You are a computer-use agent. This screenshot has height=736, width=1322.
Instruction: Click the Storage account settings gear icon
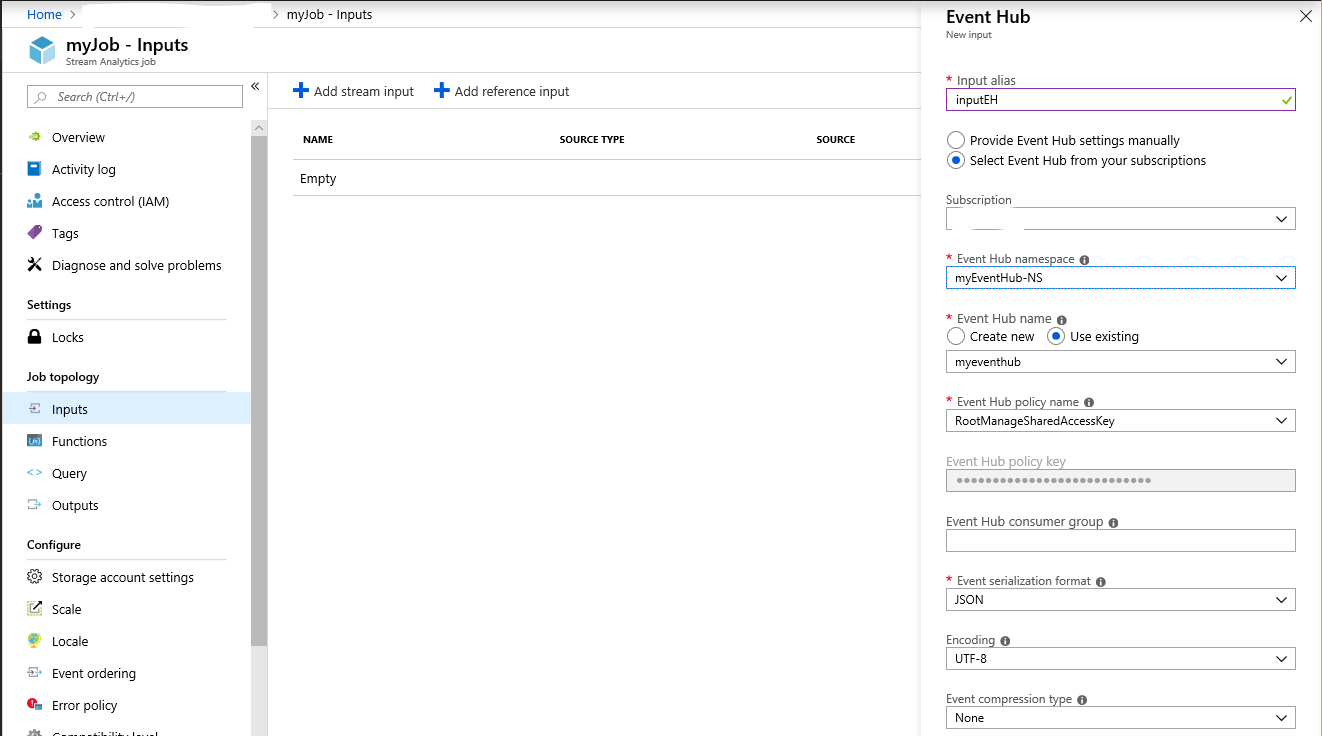pos(35,577)
